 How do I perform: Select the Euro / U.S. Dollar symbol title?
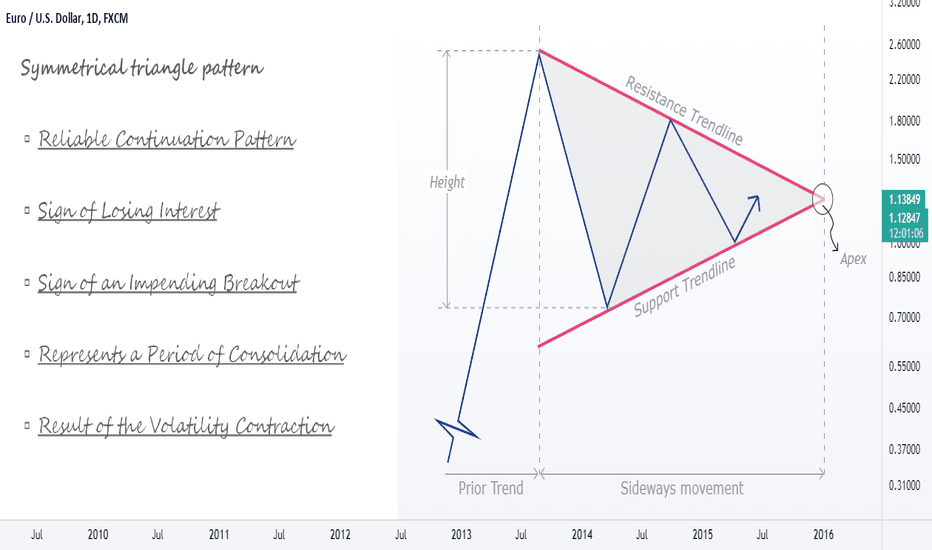(x=67, y=18)
